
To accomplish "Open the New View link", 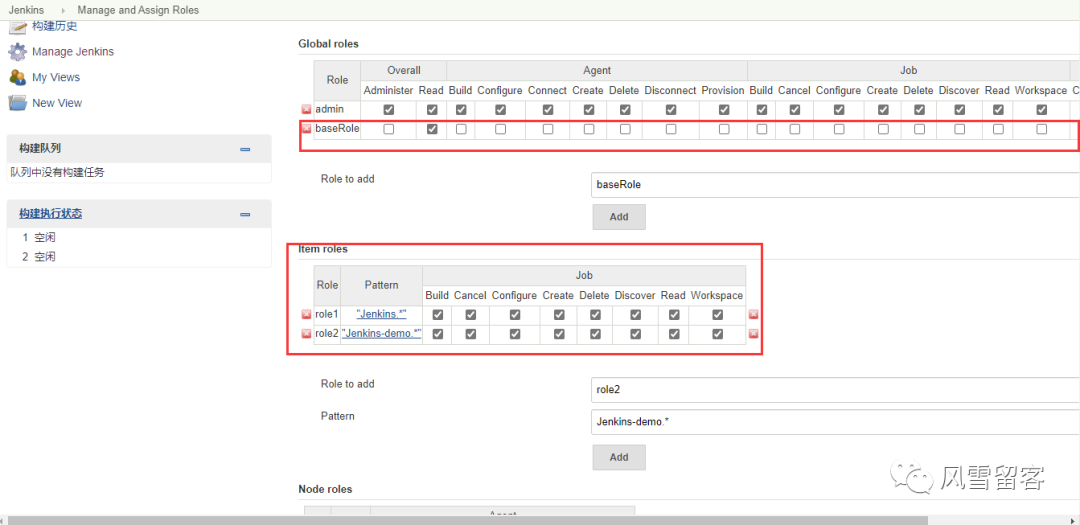I will [57, 103].
